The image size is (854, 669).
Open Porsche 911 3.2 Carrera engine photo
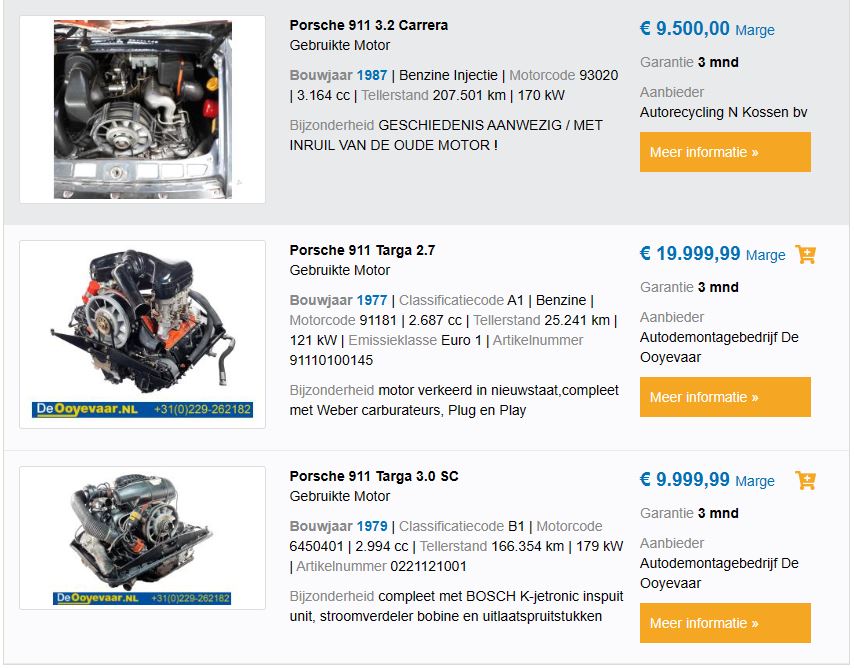click(x=142, y=109)
